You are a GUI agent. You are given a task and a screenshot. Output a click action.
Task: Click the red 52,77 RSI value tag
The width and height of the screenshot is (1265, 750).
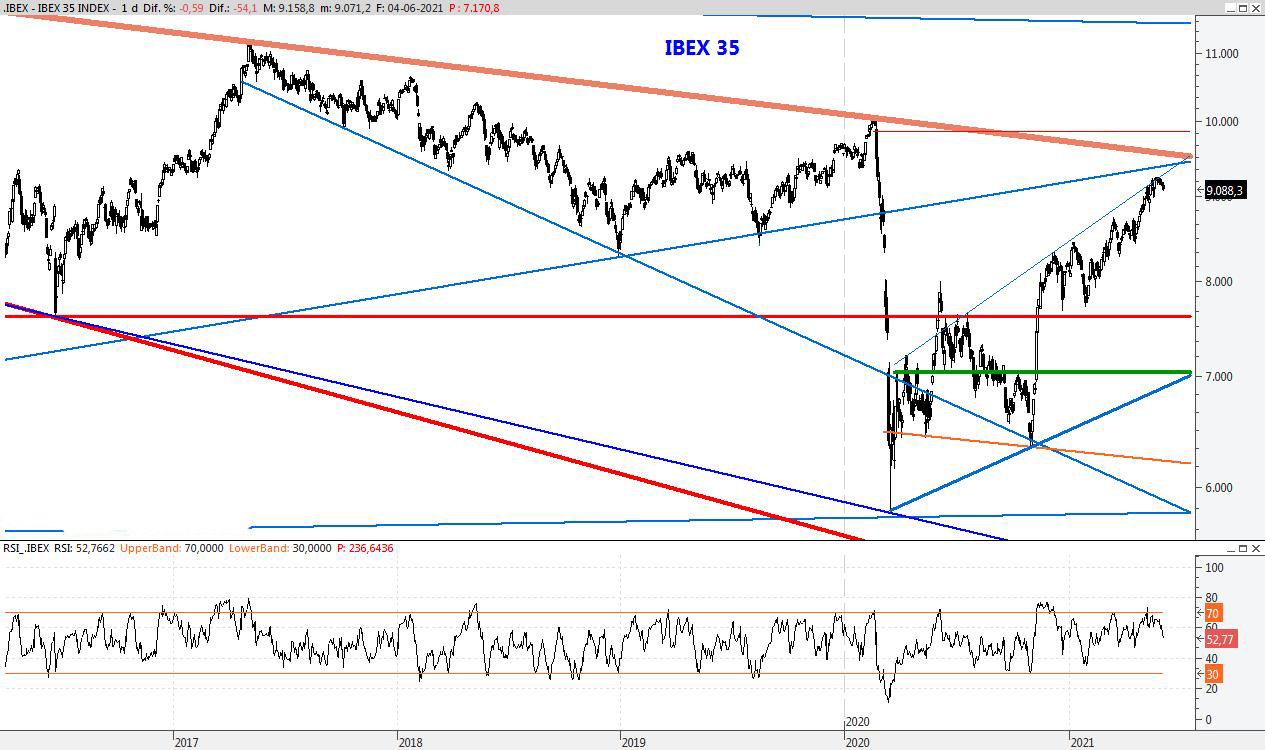(x=1218, y=639)
